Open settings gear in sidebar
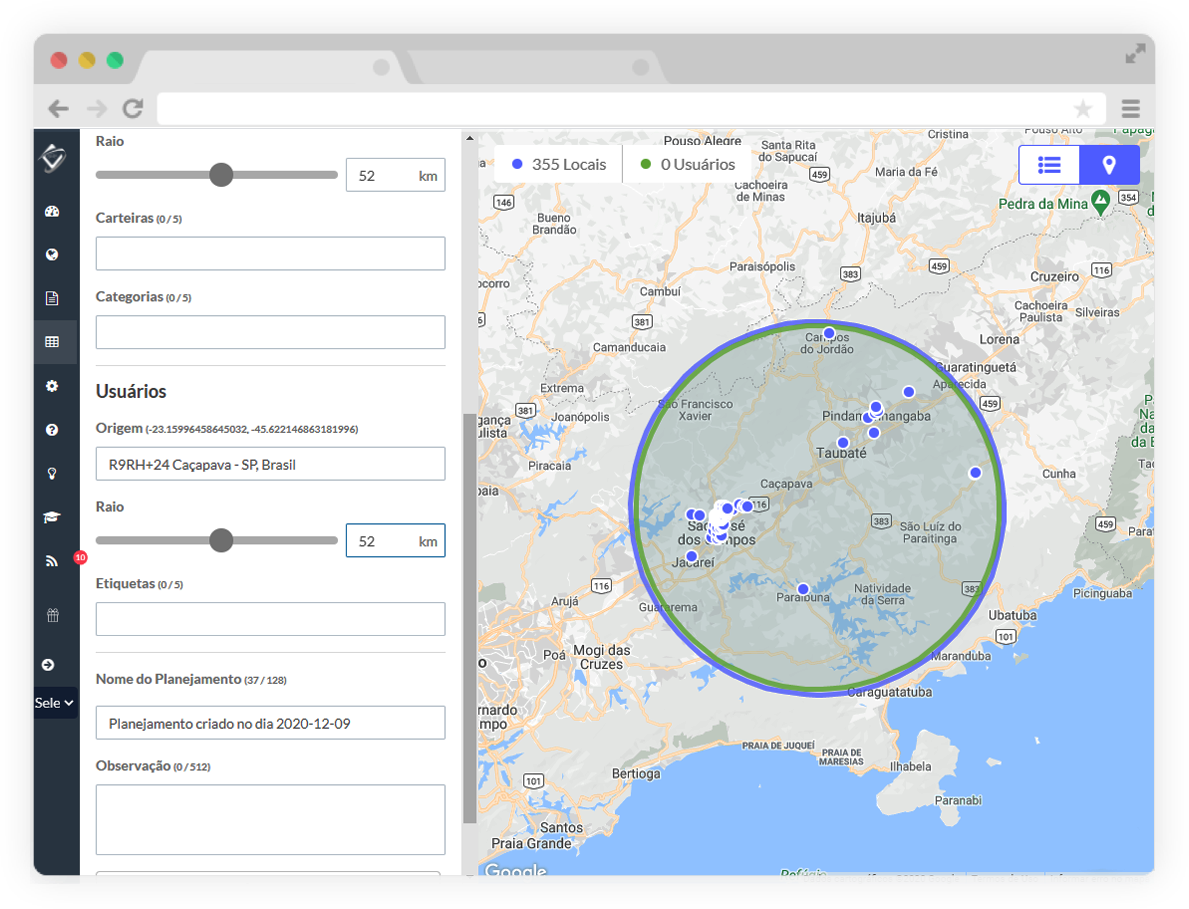1189x909 pixels. pos(52,386)
